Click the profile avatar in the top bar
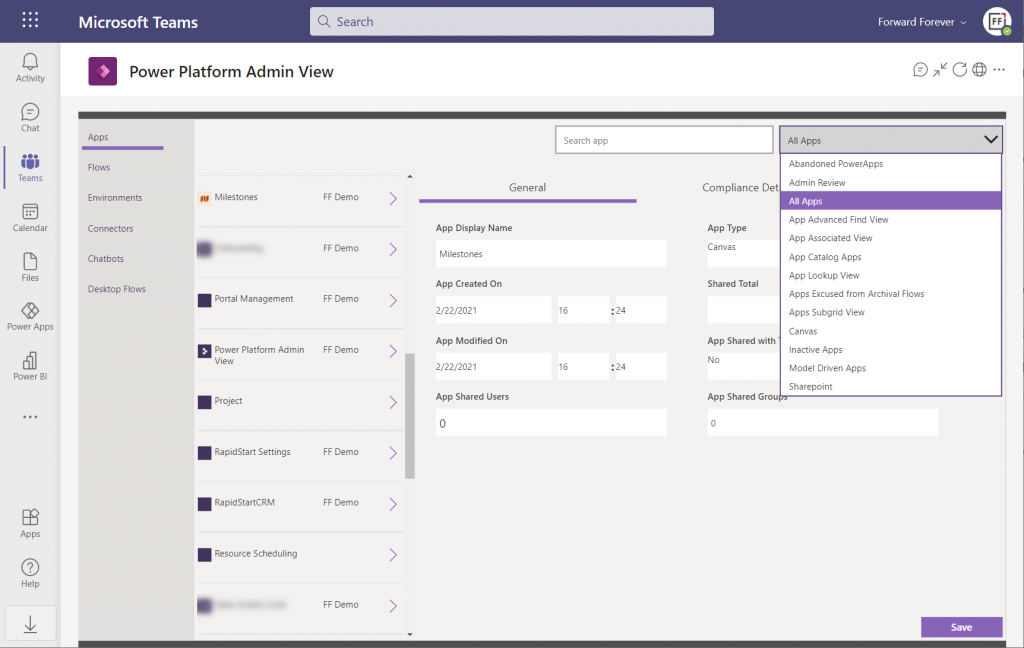 coord(997,22)
